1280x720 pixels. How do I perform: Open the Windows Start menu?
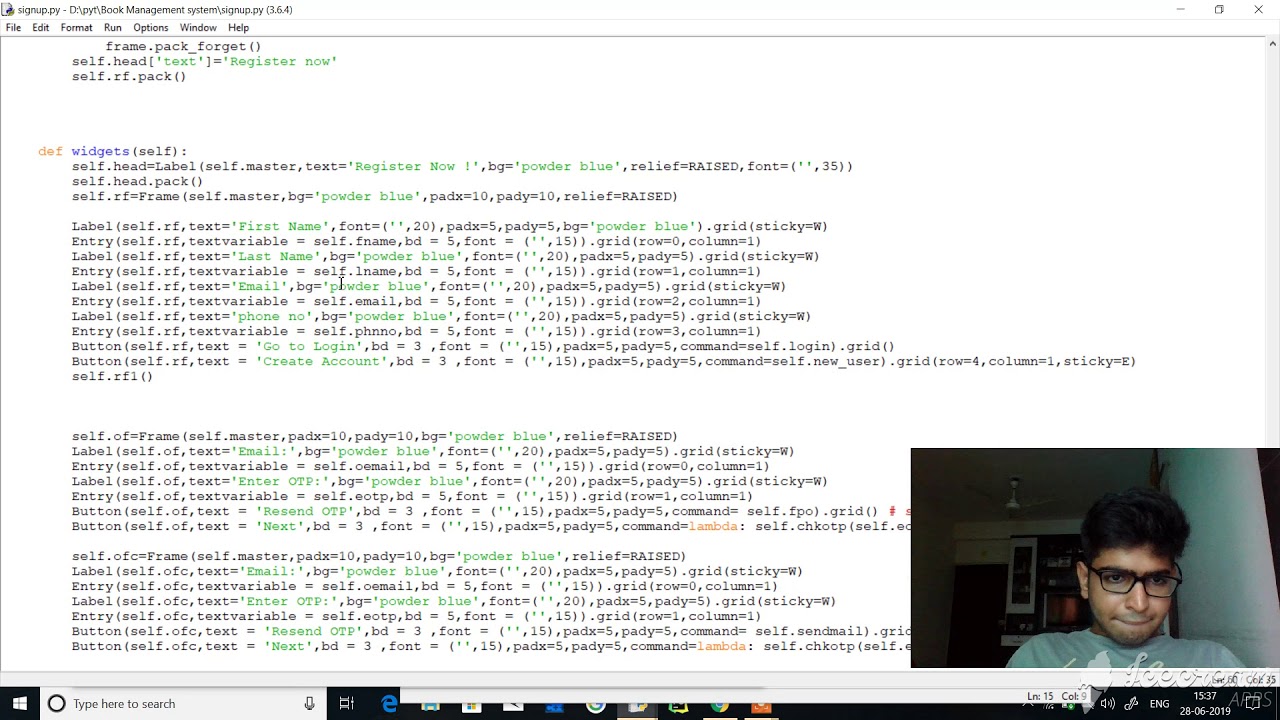[20, 703]
